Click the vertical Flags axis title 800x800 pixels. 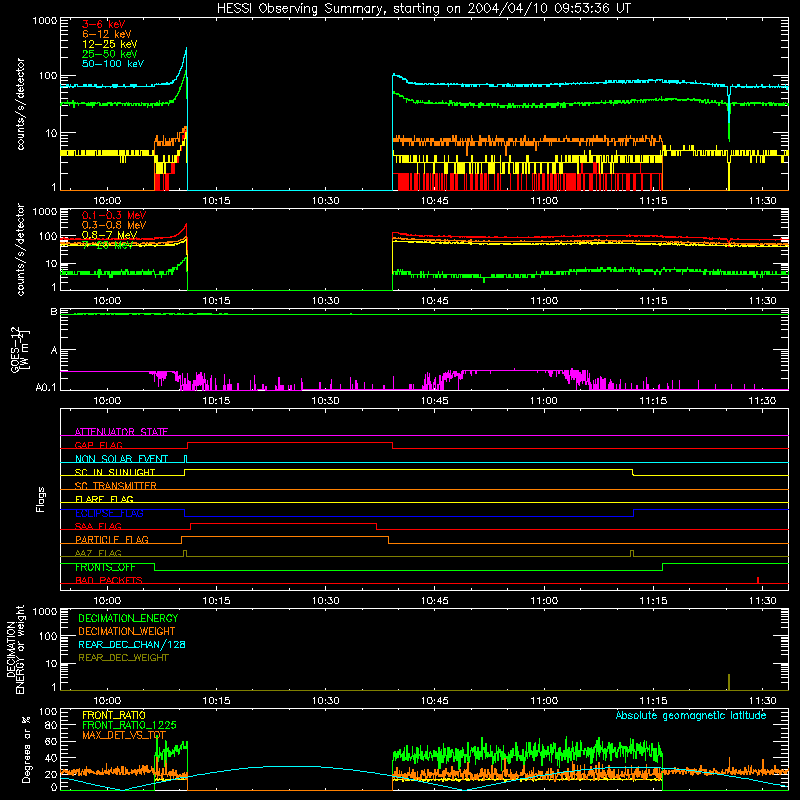(41, 499)
